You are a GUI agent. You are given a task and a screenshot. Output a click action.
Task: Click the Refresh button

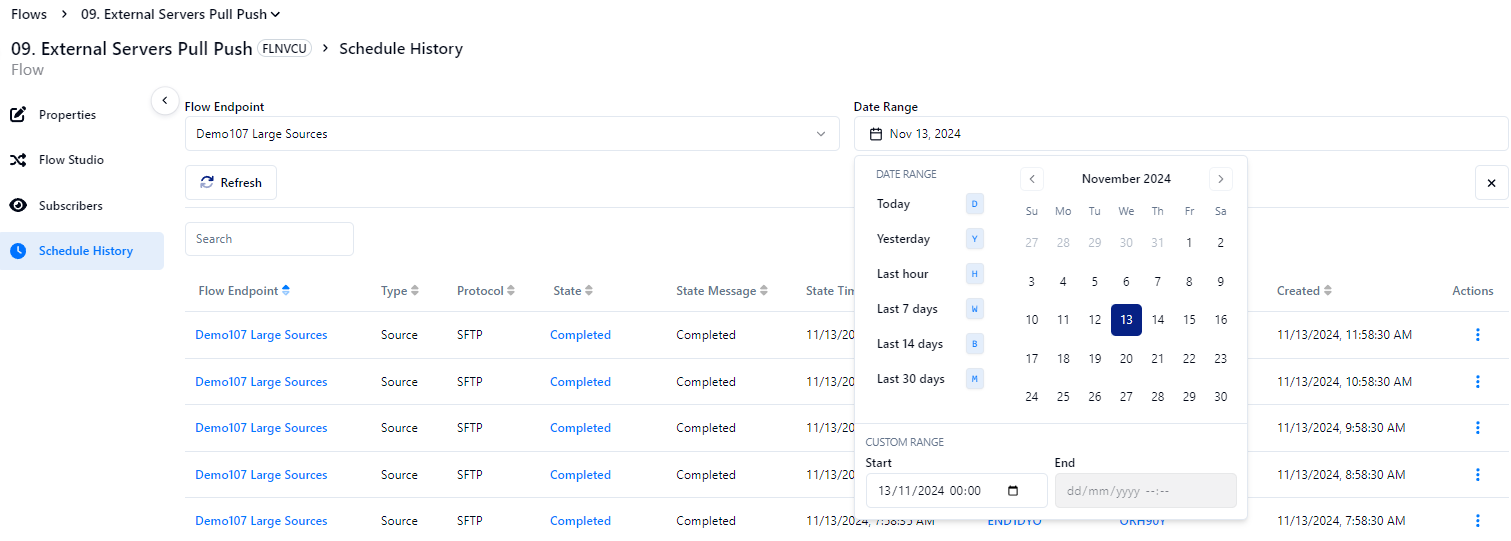[231, 183]
